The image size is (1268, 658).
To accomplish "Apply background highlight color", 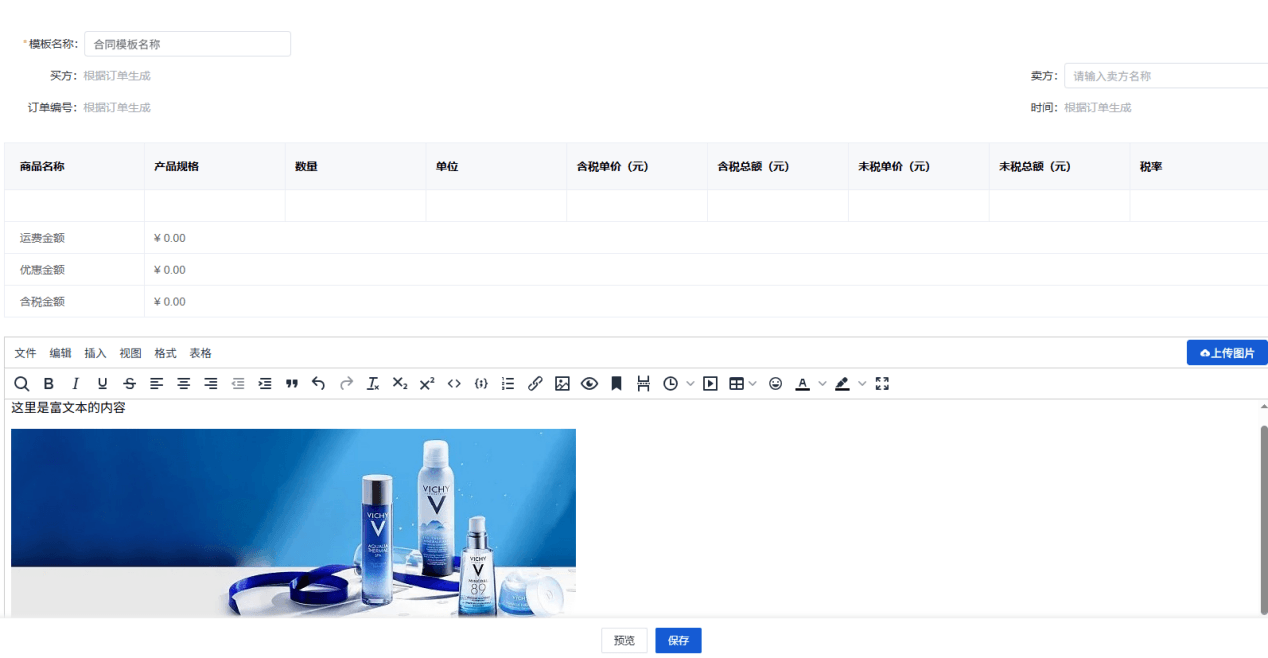I will click(842, 383).
